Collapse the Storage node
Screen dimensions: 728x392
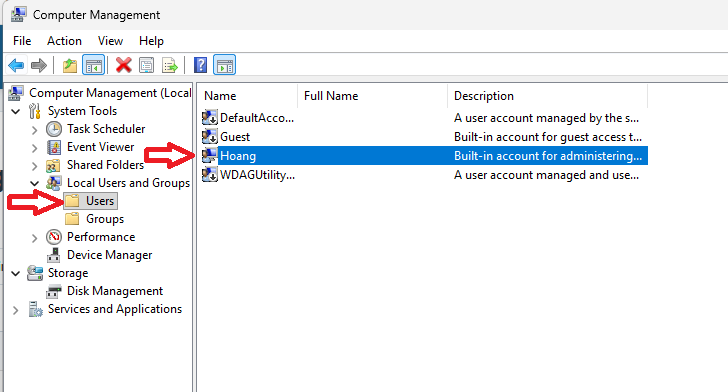[x=16, y=274]
